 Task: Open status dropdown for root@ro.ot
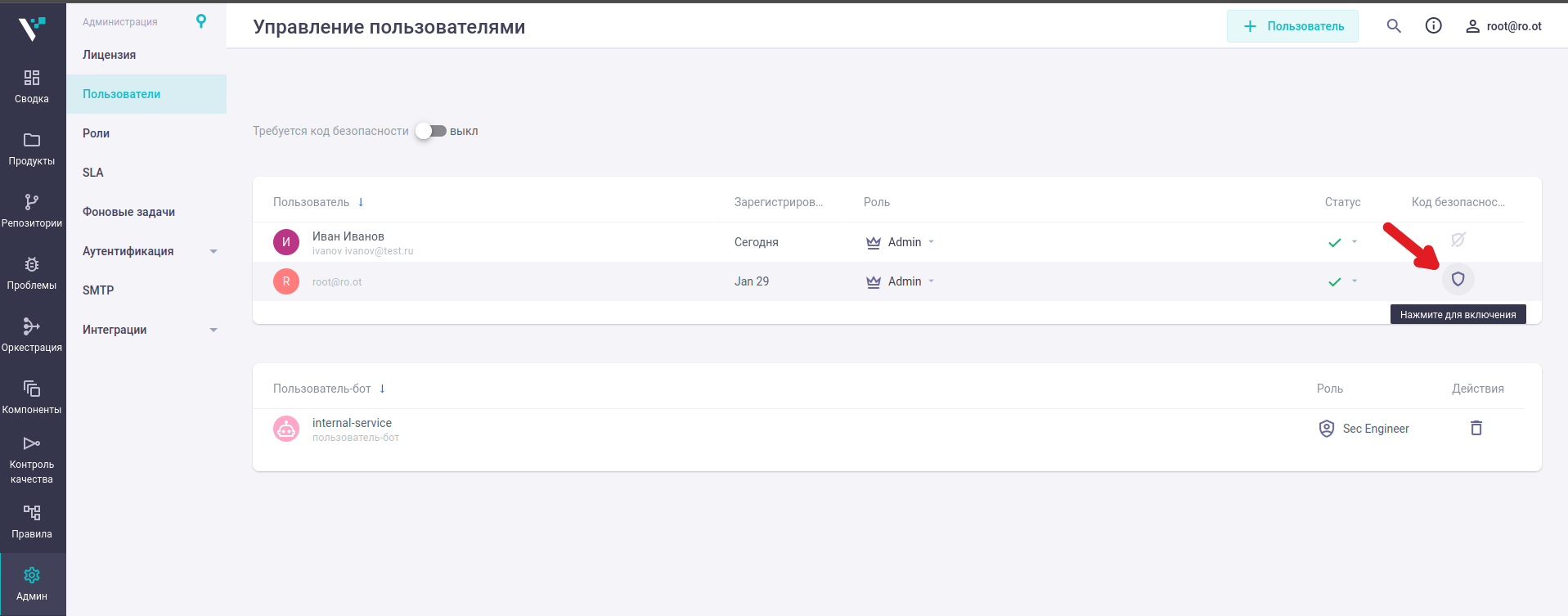(1355, 281)
